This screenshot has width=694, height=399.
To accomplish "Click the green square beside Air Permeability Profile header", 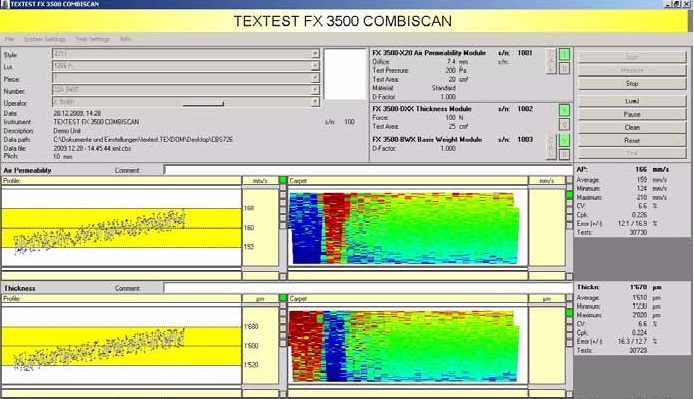I will click(283, 180).
